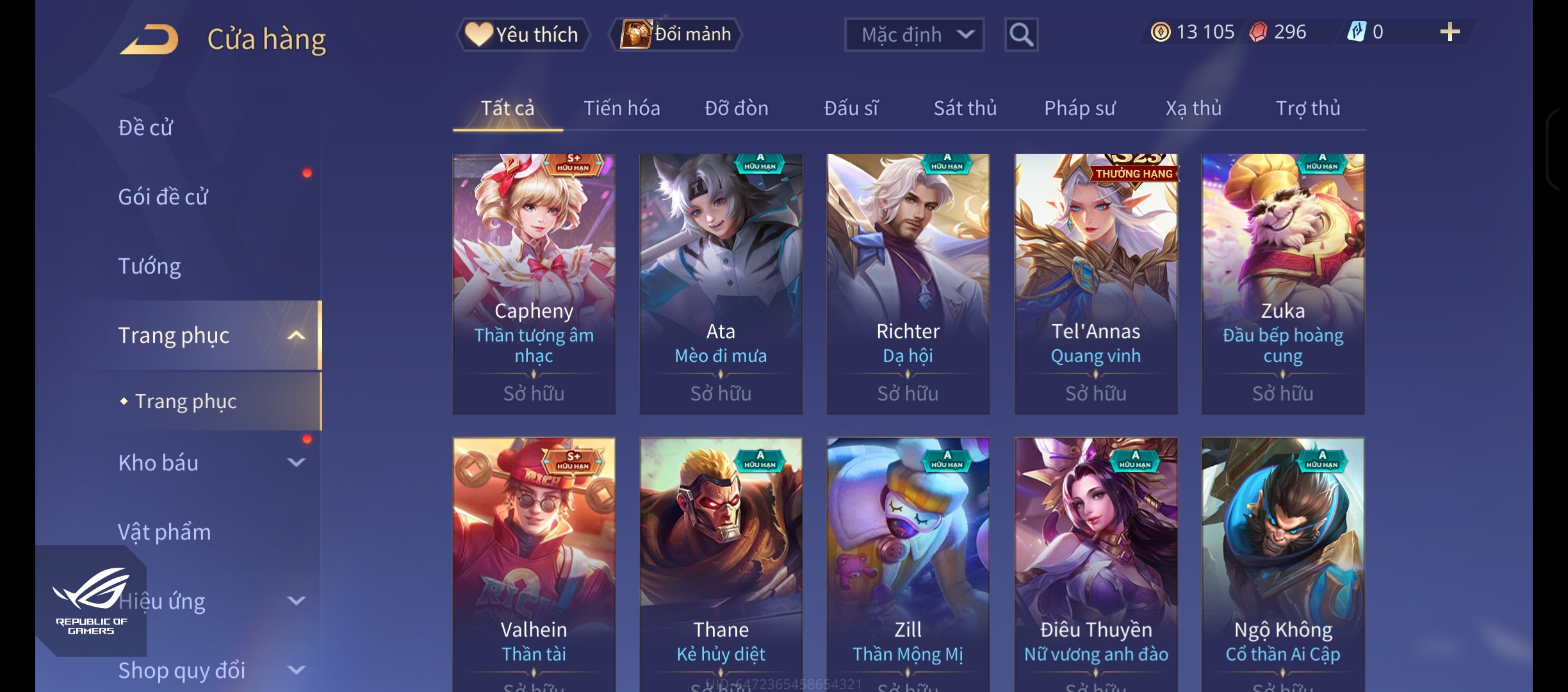The width and height of the screenshot is (1568, 692).
Task: Collapse the Trang phục sidebar section
Action: point(296,335)
